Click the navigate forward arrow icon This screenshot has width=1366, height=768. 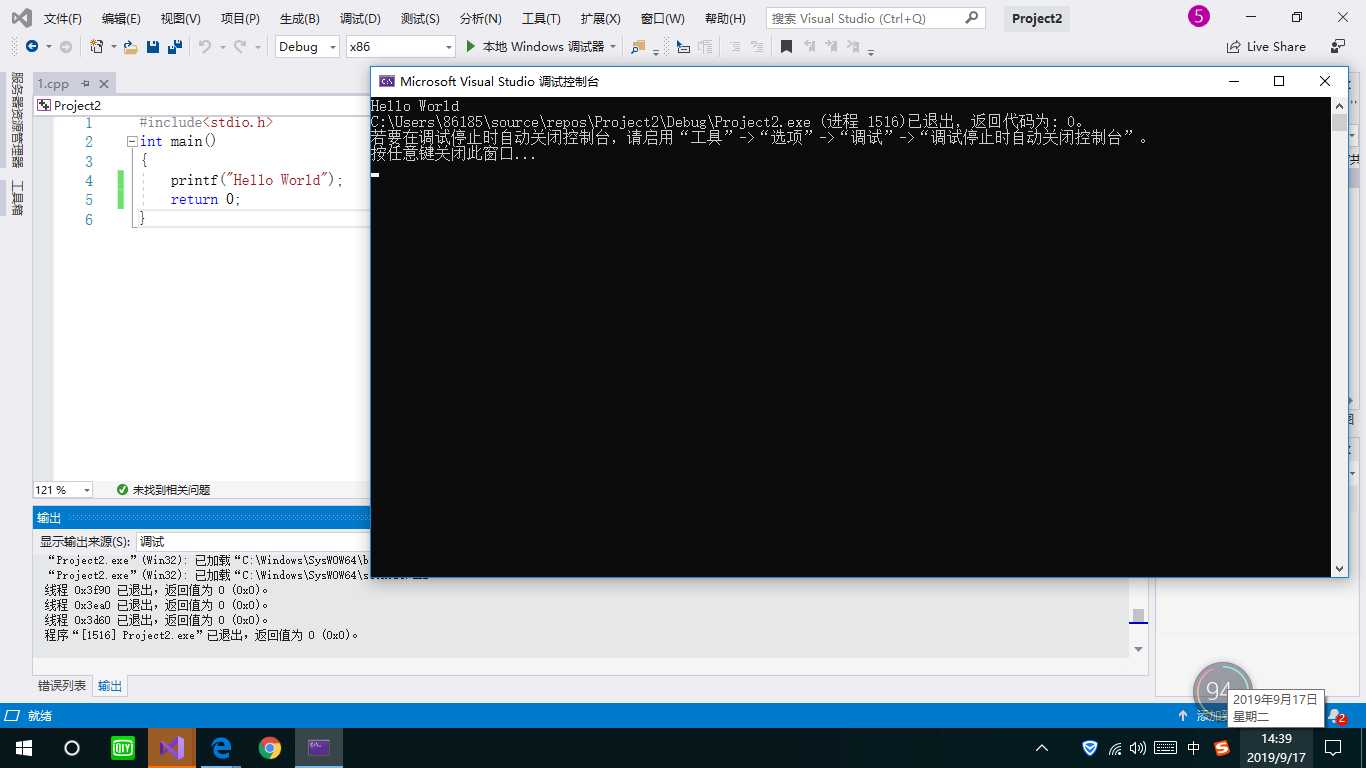(66, 47)
